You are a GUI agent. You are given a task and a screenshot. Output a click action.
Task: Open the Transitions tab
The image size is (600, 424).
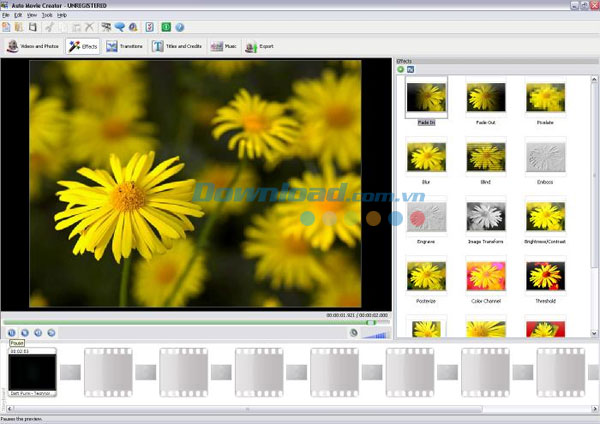[x=125, y=46]
